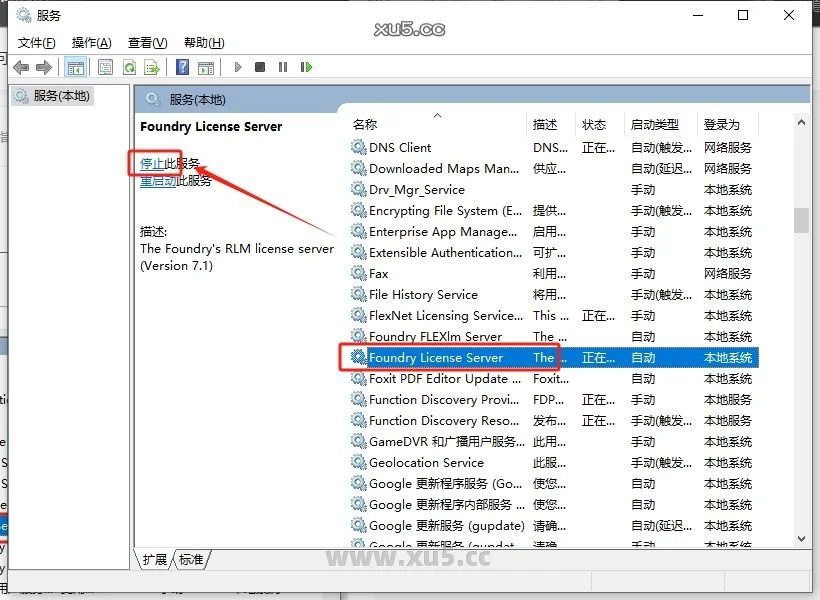This screenshot has height=600, width=820.
Task: Switch to the 标准 tab
Action: coord(191,560)
